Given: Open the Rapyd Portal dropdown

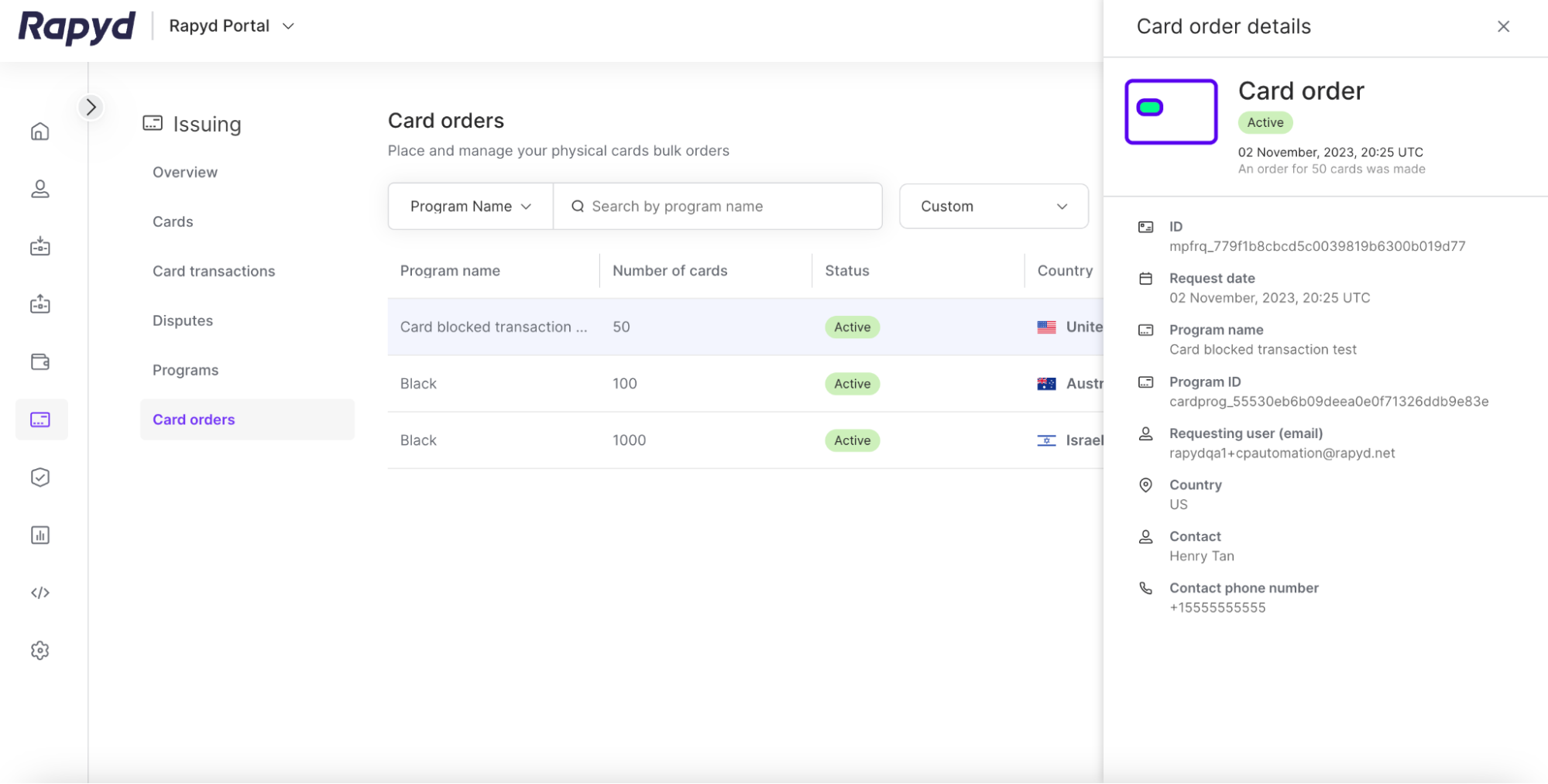Looking at the screenshot, I should (232, 26).
